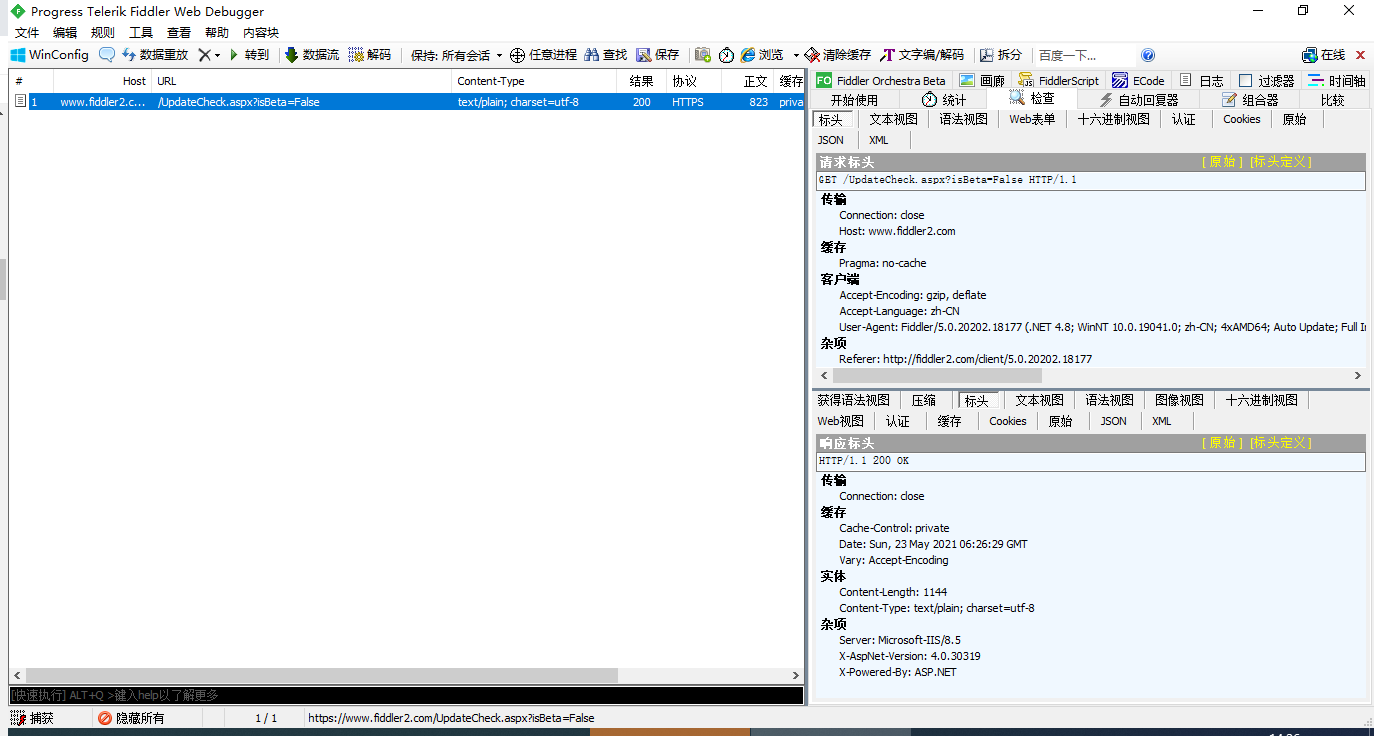Open the 规则 menu
The image size is (1374, 736).
point(103,33)
